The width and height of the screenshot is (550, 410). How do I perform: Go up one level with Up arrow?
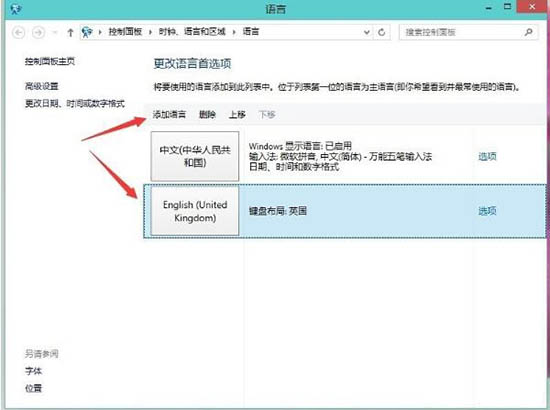[70, 33]
